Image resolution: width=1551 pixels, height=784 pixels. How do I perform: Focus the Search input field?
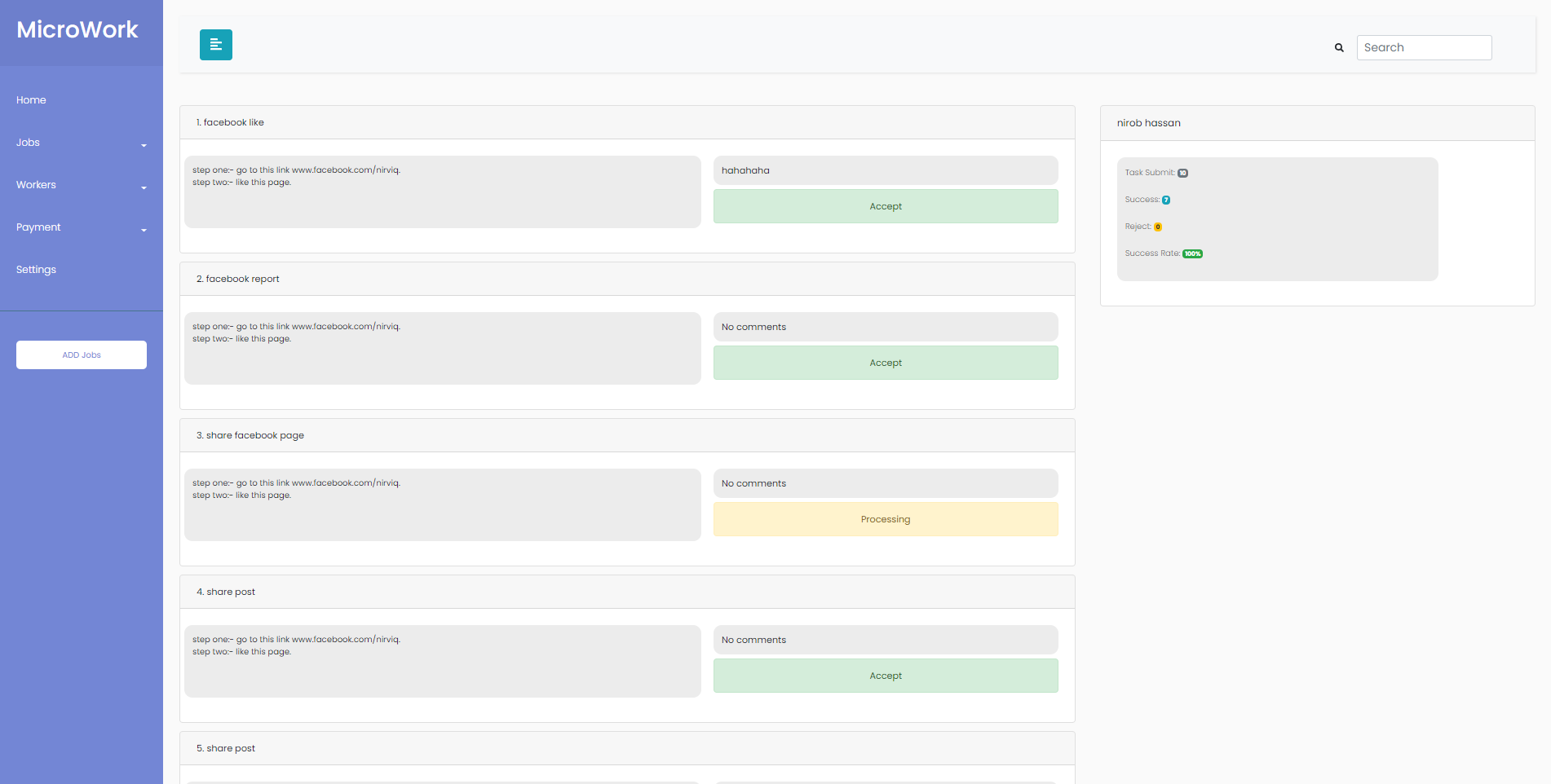pos(1424,47)
